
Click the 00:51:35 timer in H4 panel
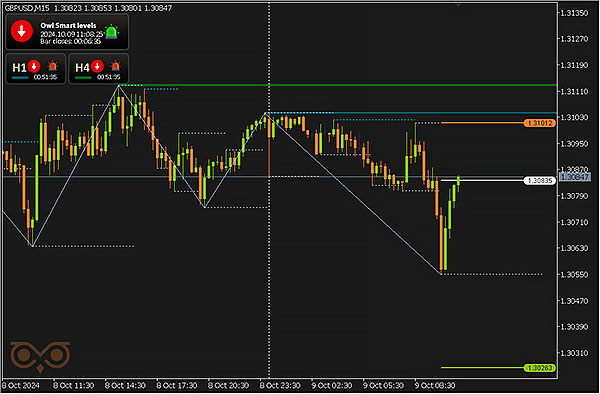(x=108, y=77)
